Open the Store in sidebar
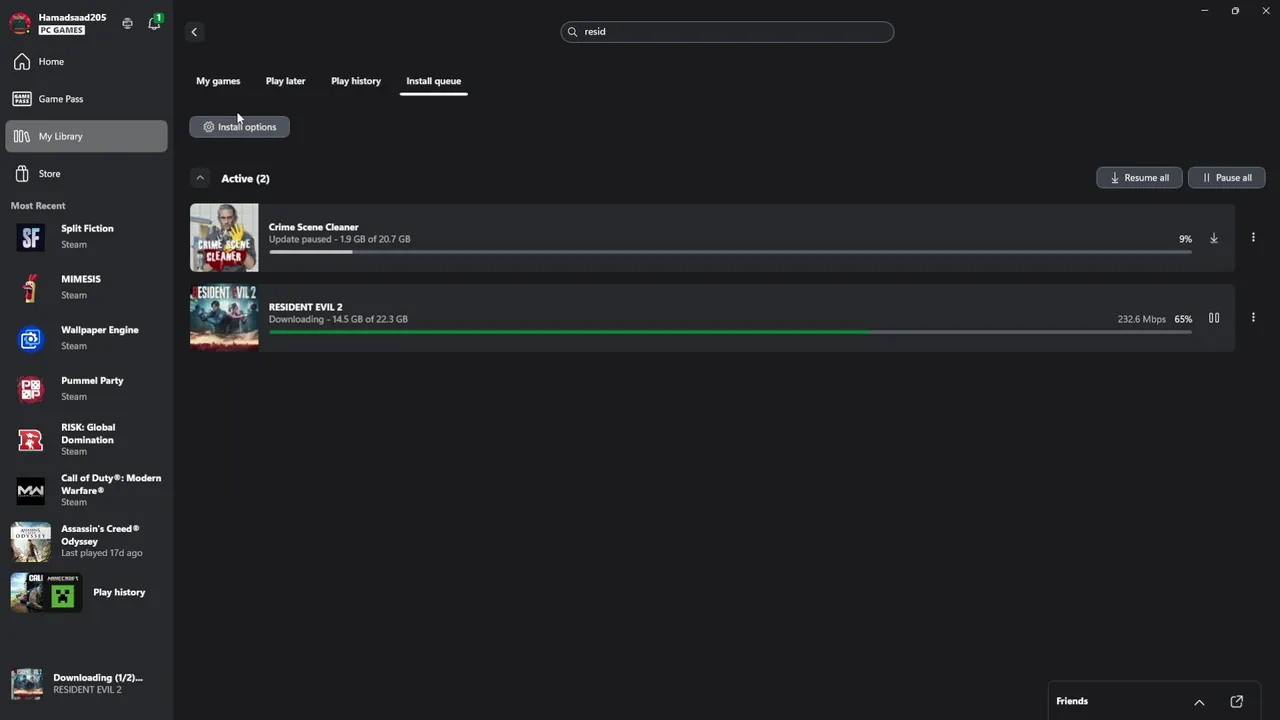Screen dimensions: 1280x720 tap(86, 174)
